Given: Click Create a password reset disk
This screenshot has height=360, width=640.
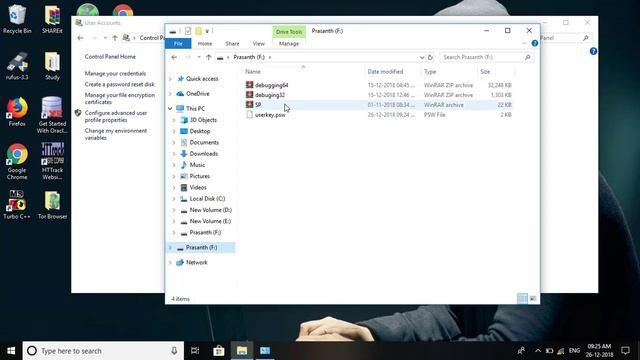Looking at the screenshot, I should [120, 84].
